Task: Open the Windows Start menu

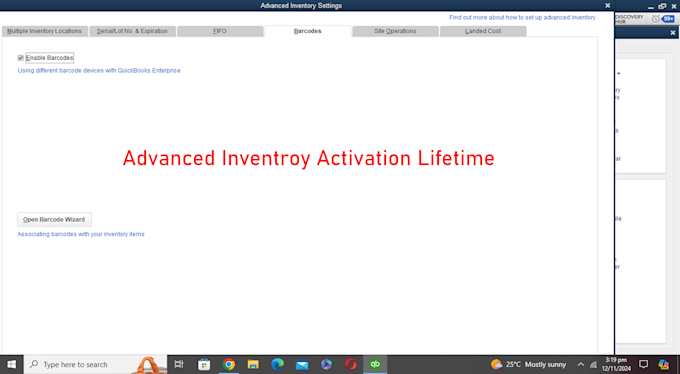Action: click(11, 364)
